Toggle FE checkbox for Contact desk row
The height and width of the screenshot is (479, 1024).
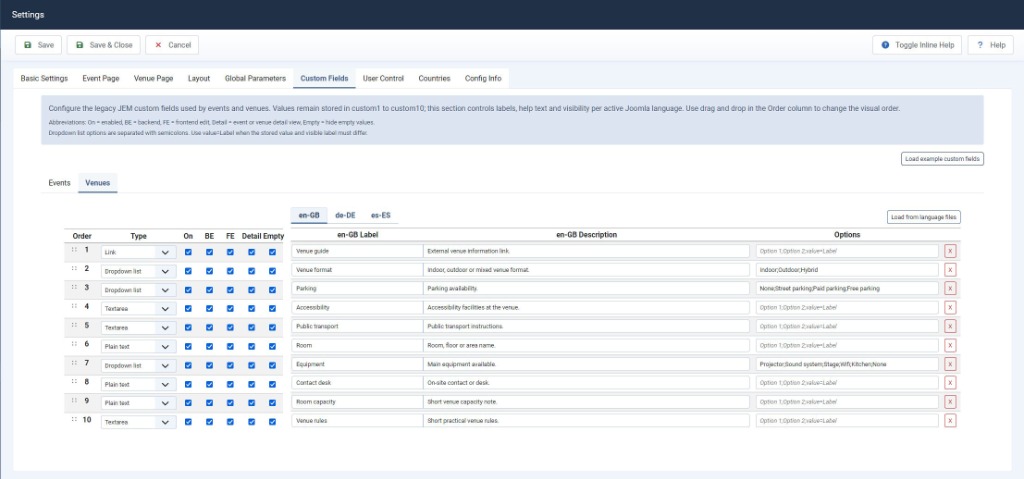point(231,384)
